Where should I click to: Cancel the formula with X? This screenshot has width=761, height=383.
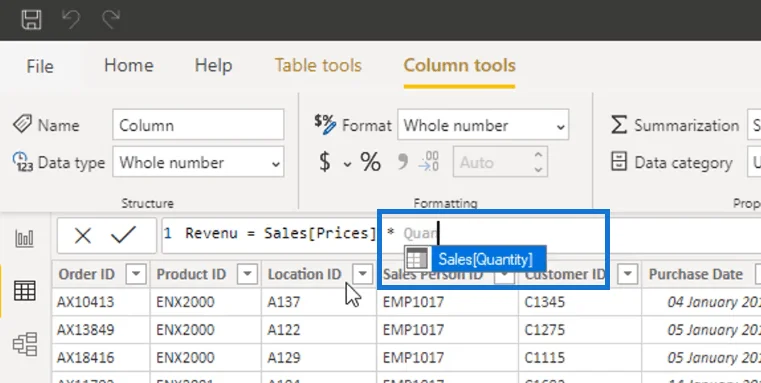(x=83, y=236)
